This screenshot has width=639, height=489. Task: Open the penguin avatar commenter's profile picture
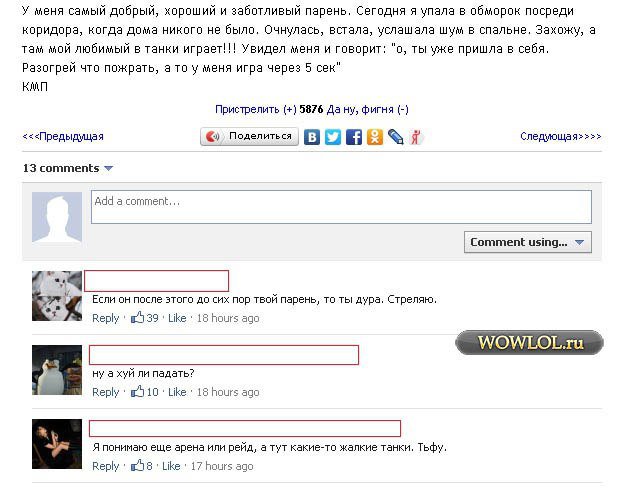pyautogui.click(x=57, y=370)
